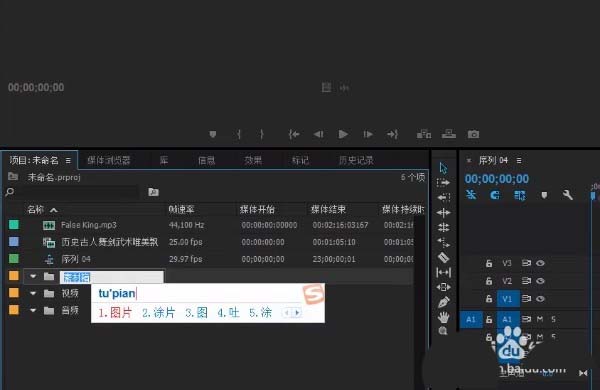The height and width of the screenshot is (390, 600).
Task: Click the label color of False King.mp3
Action: pos(14,224)
